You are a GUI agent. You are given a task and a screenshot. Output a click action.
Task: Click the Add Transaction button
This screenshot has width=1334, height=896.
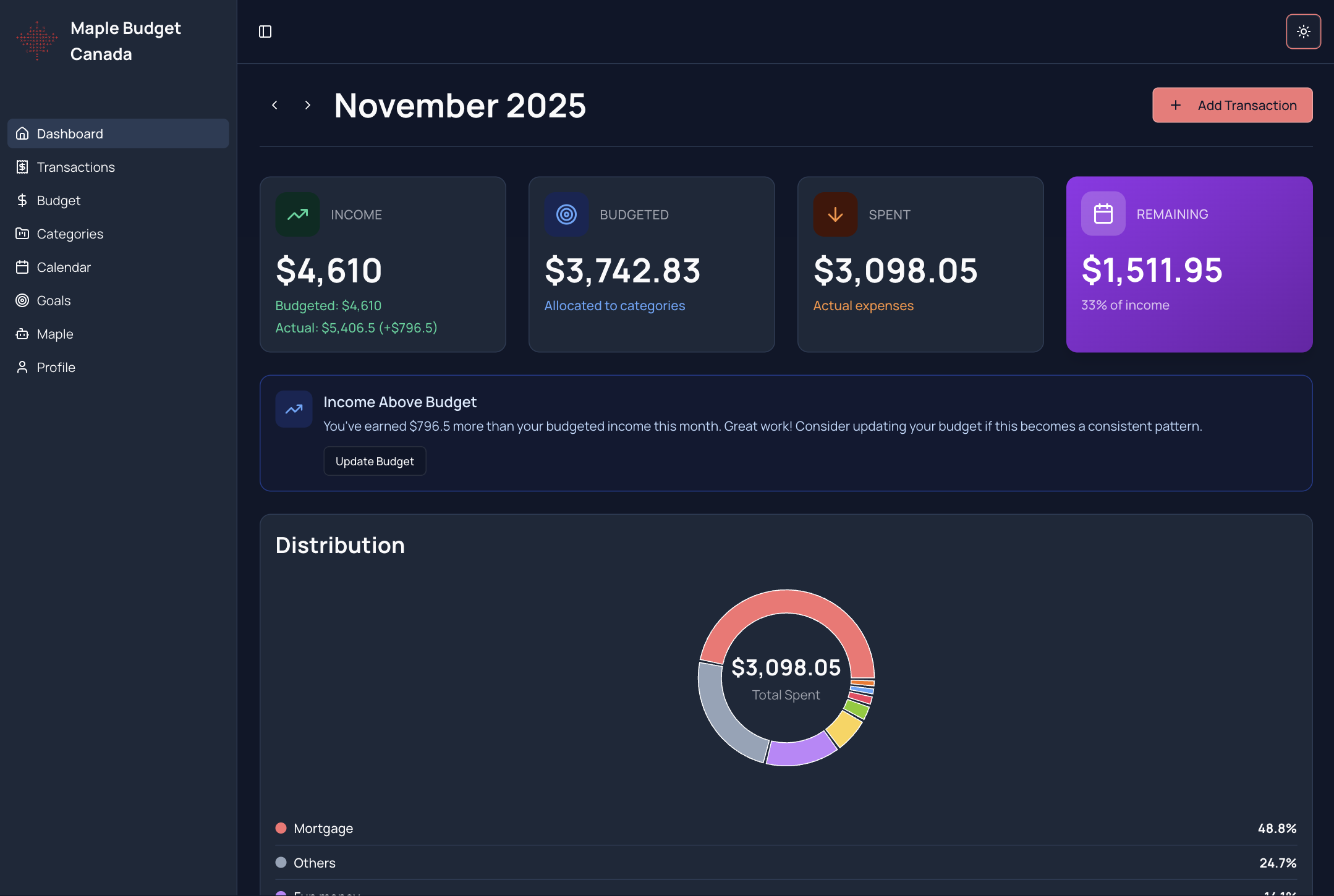click(1232, 105)
